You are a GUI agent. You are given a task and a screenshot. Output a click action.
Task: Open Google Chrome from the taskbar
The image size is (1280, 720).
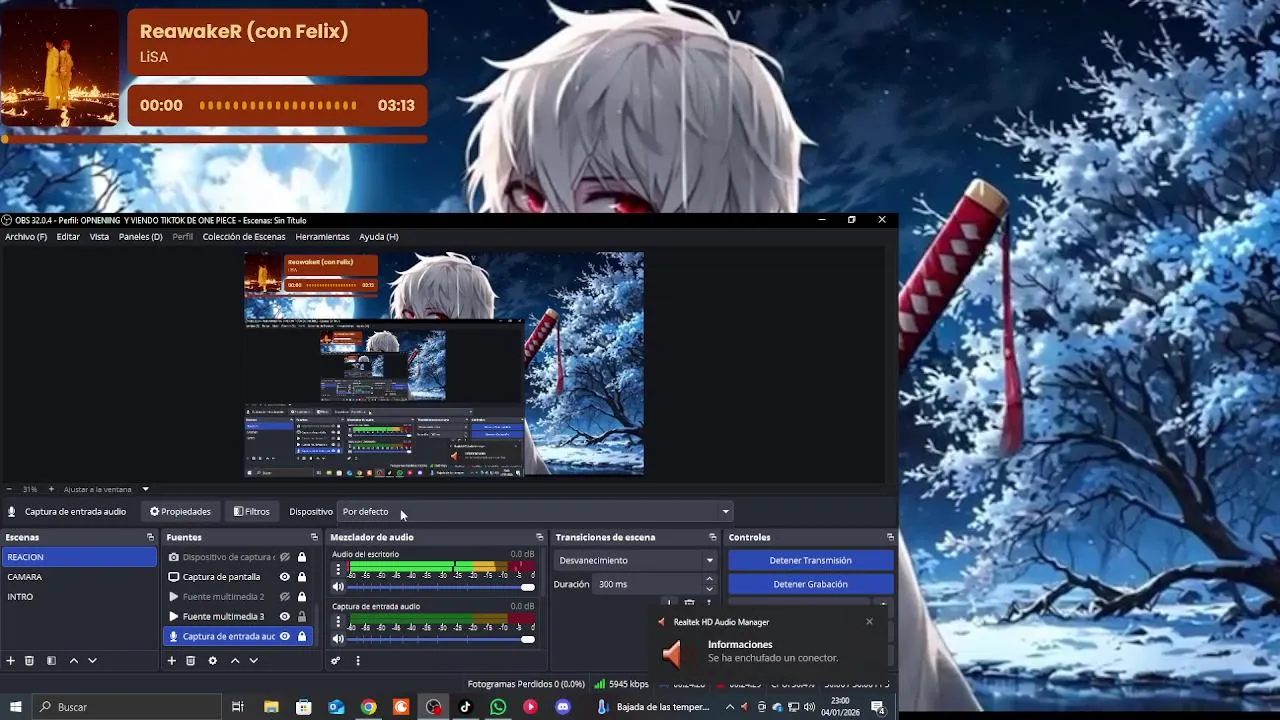(368, 707)
